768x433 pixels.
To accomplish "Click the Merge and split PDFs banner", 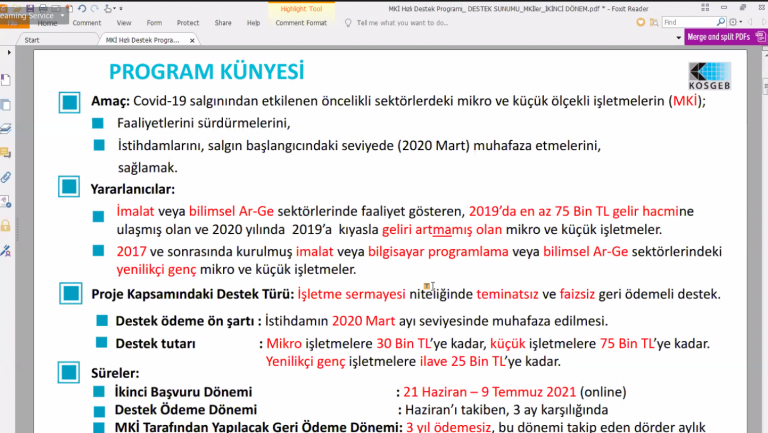I will tap(725, 37).
